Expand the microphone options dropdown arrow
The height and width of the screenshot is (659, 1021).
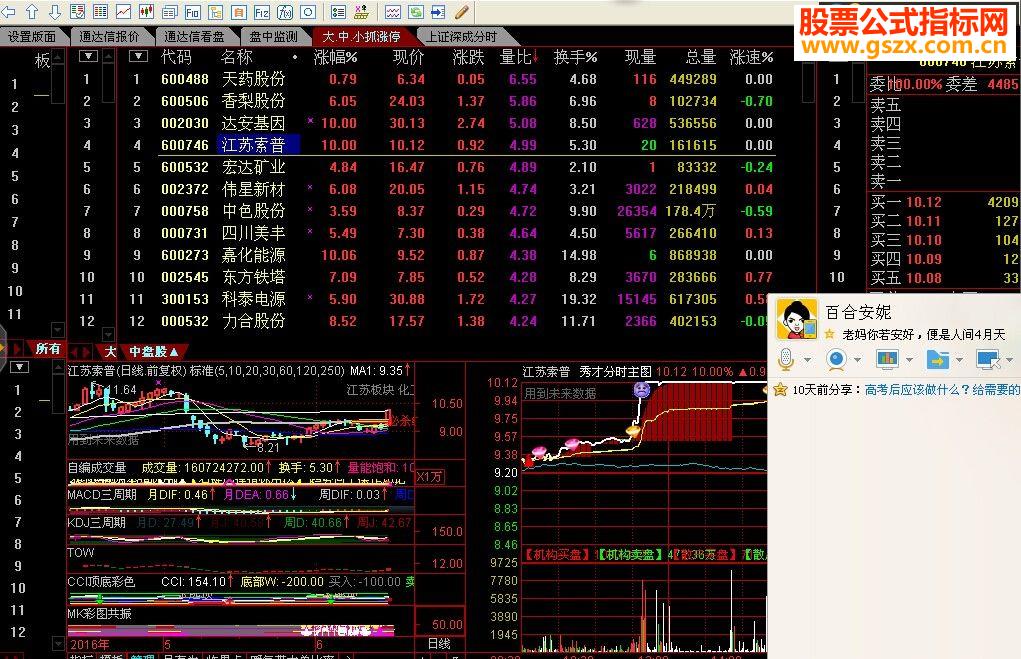[x=807, y=359]
